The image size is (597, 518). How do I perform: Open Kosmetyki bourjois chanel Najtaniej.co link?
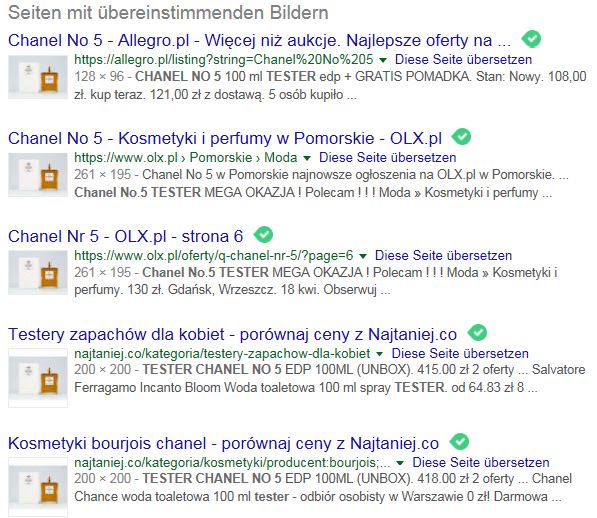coord(223,443)
